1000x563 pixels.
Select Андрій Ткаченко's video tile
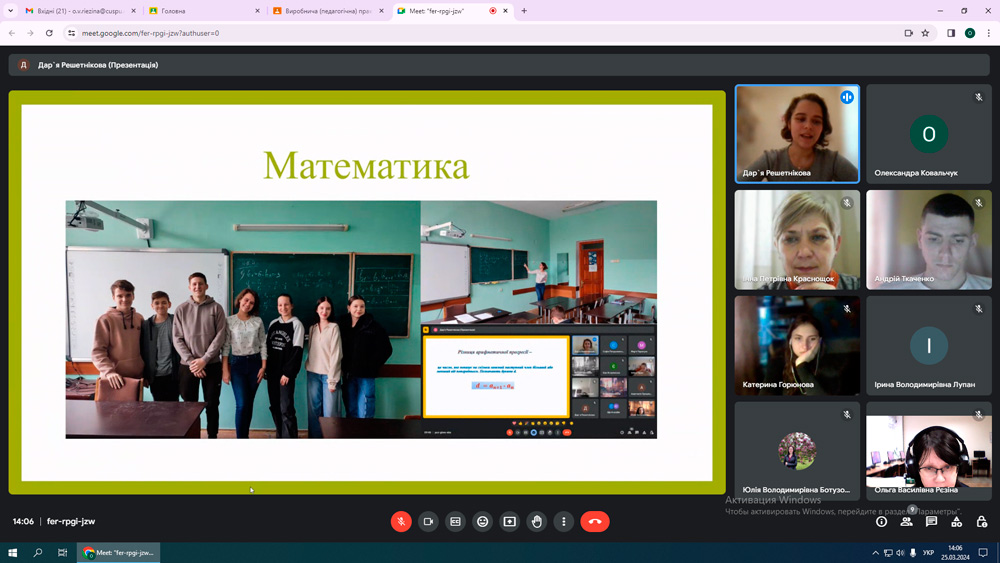[x=929, y=240]
